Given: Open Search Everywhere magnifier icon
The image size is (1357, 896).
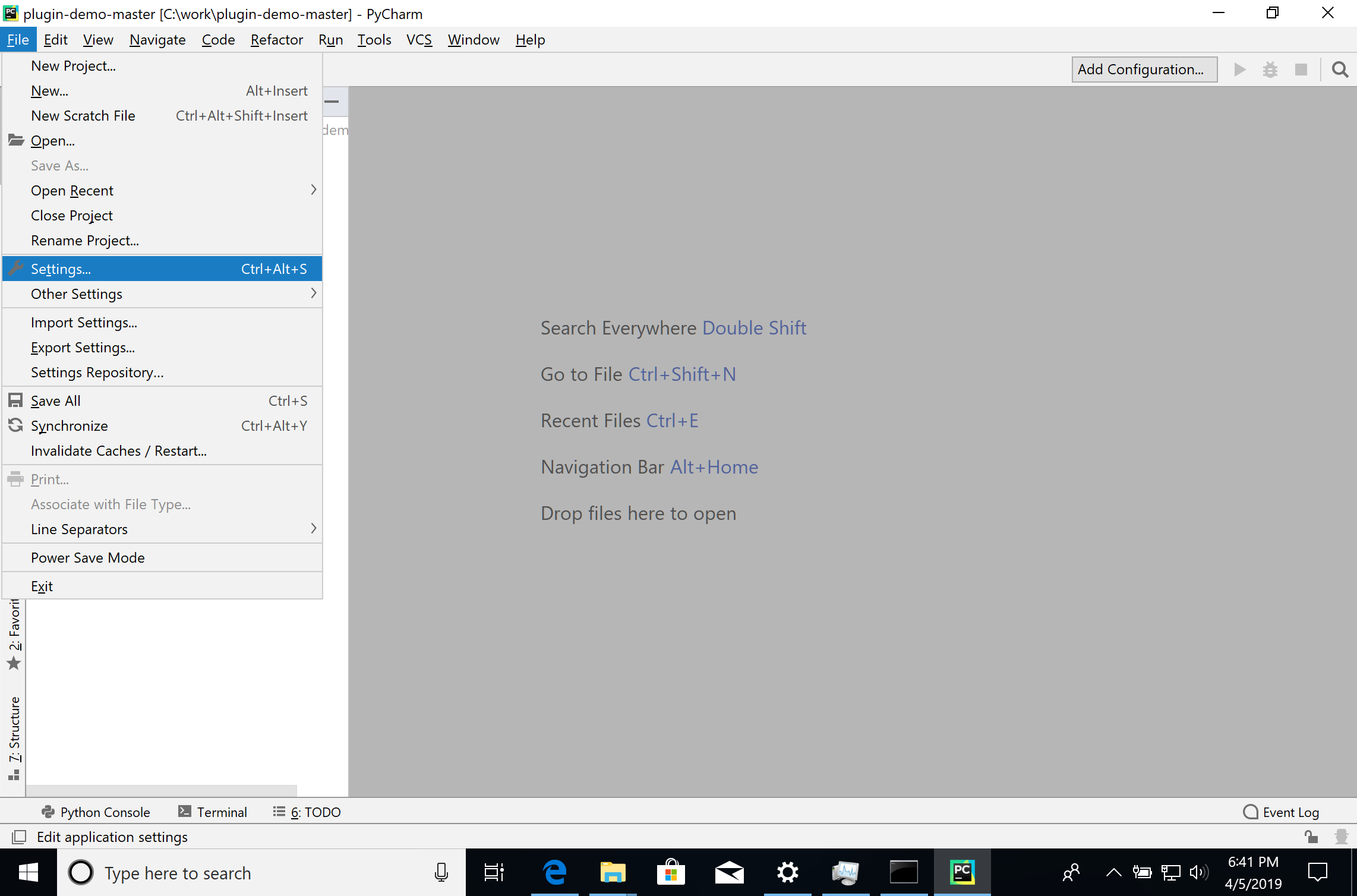Looking at the screenshot, I should [1340, 70].
